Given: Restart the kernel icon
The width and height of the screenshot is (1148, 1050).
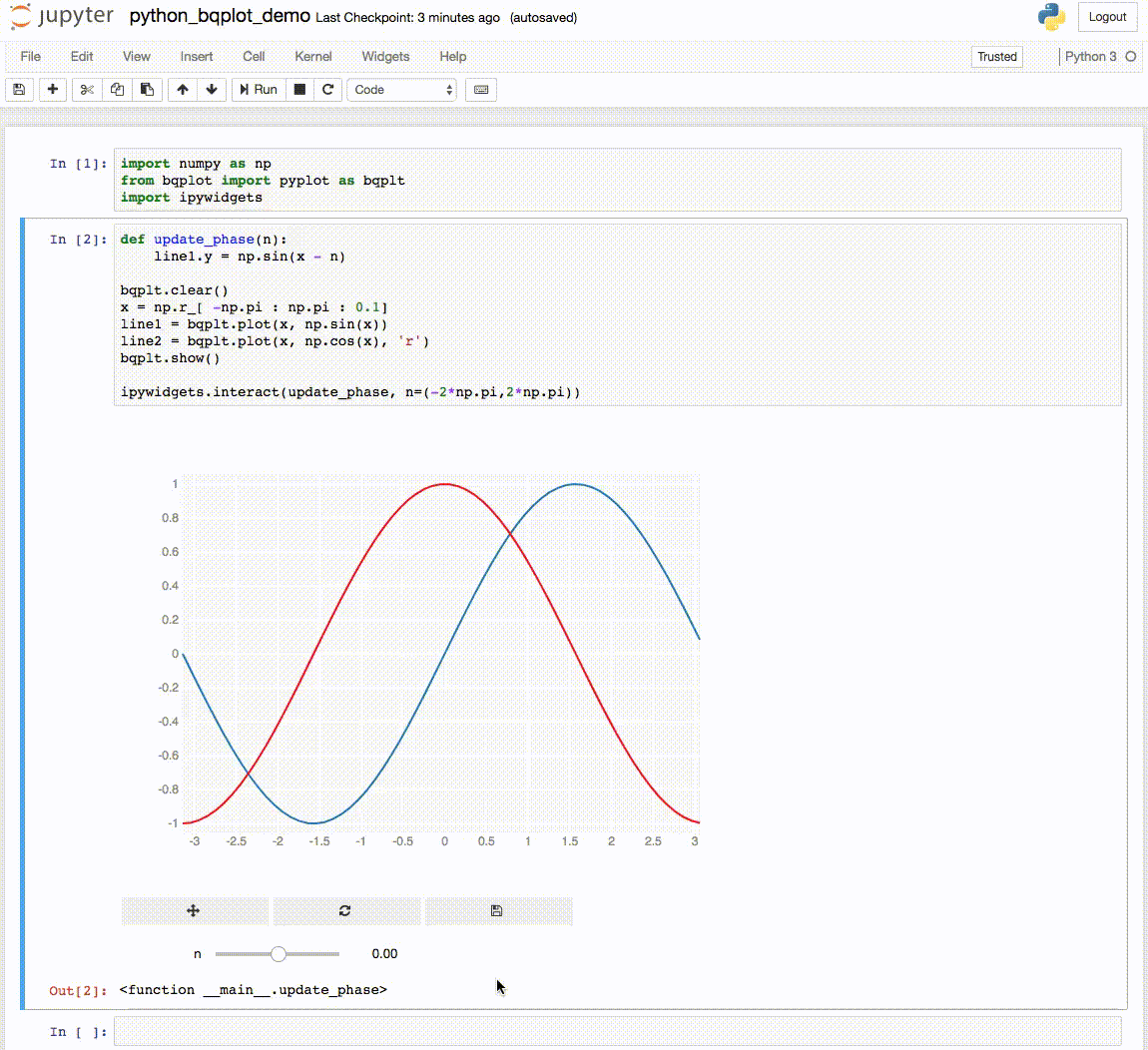Looking at the screenshot, I should click(327, 90).
